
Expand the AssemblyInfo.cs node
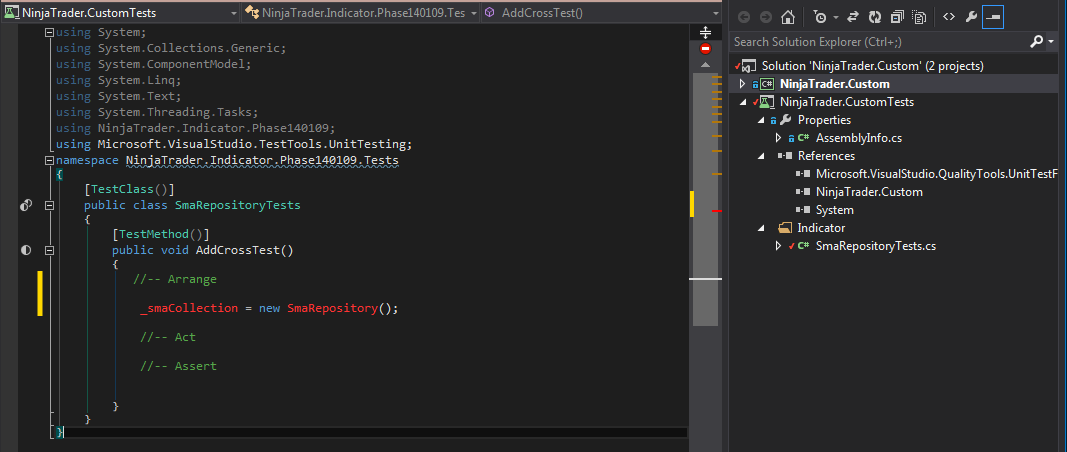(779, 138)
